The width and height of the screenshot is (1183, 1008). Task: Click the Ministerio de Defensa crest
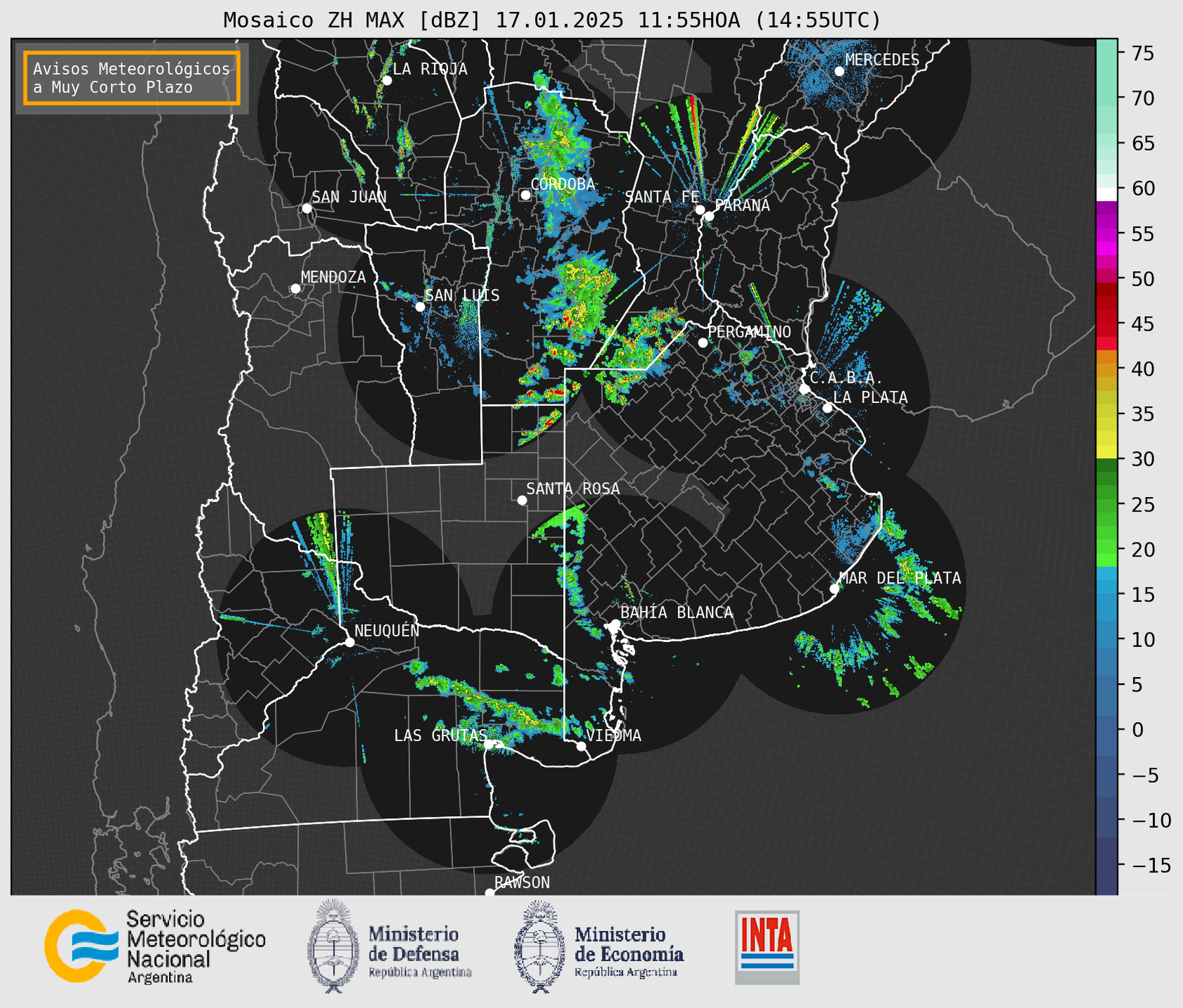click(x=333, y=946)
